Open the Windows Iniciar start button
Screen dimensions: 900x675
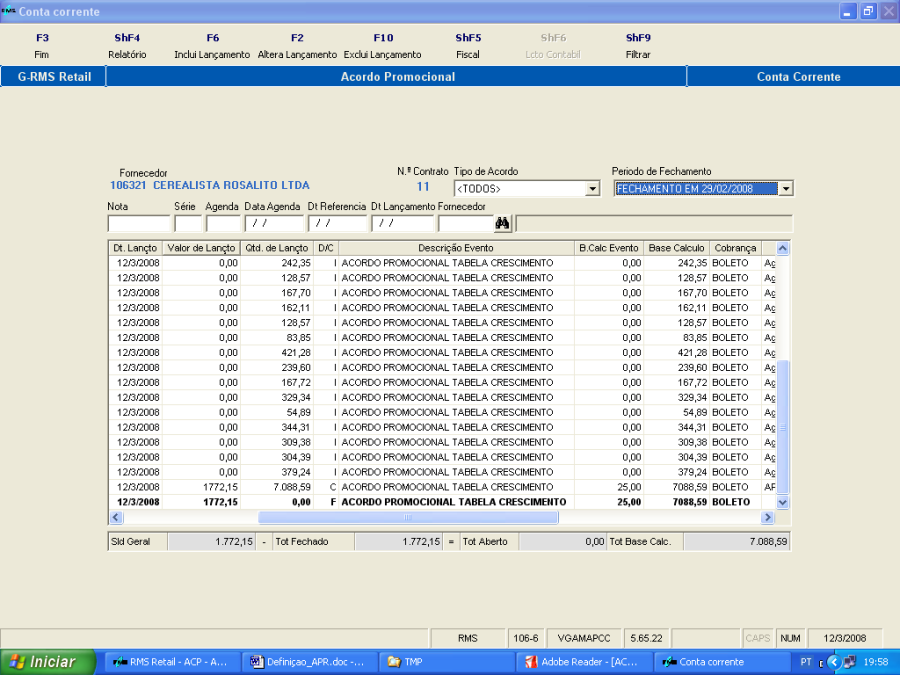(47, 662)
